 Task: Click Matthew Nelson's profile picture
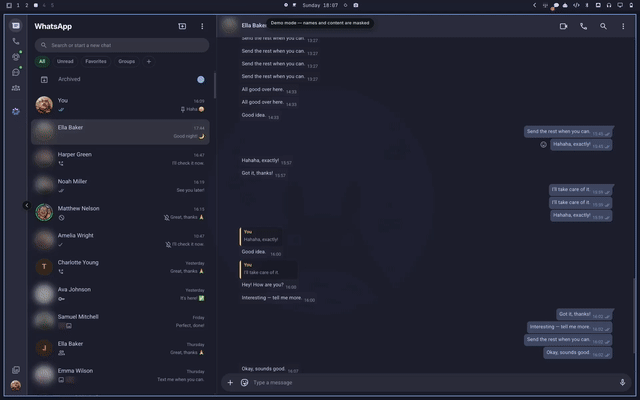[44, 213]
